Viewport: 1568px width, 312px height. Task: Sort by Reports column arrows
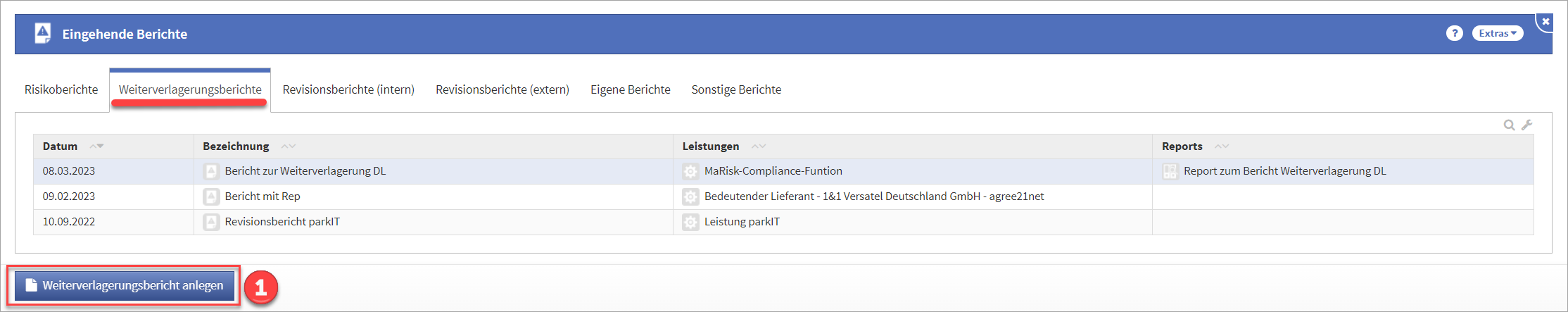(x=1221, y=146)
